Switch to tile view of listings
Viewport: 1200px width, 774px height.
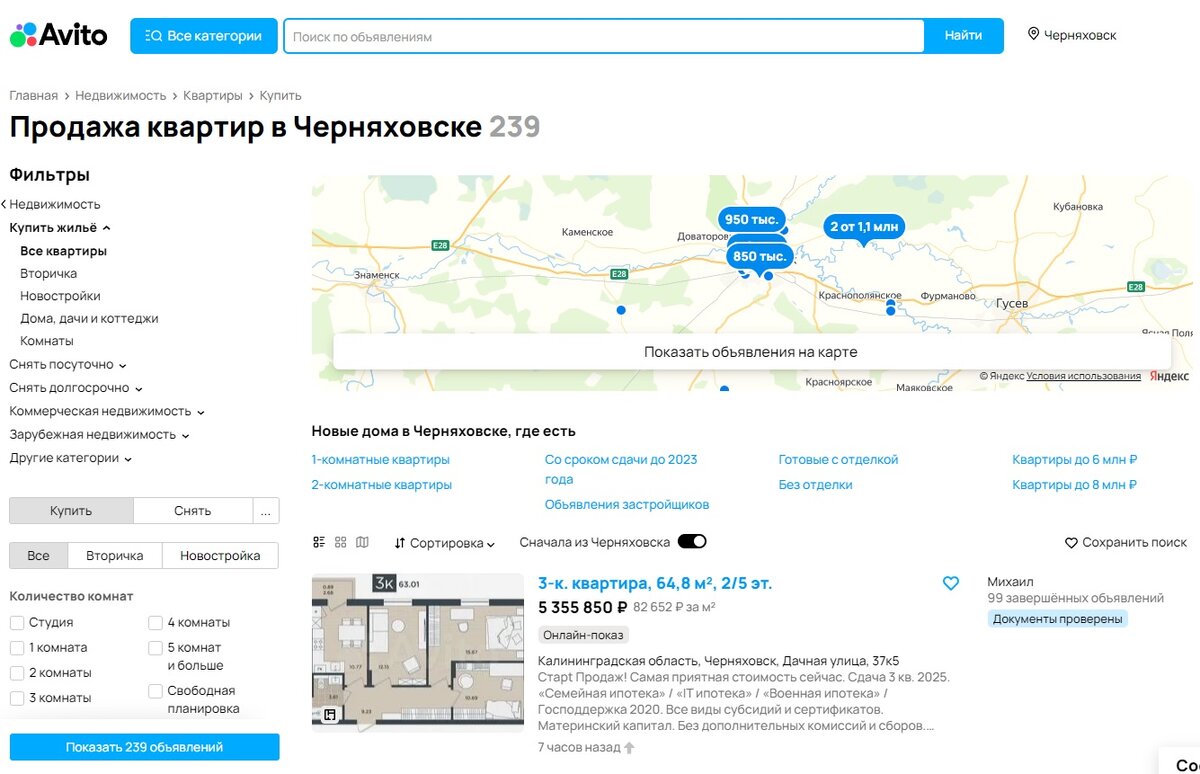point(340,543)
